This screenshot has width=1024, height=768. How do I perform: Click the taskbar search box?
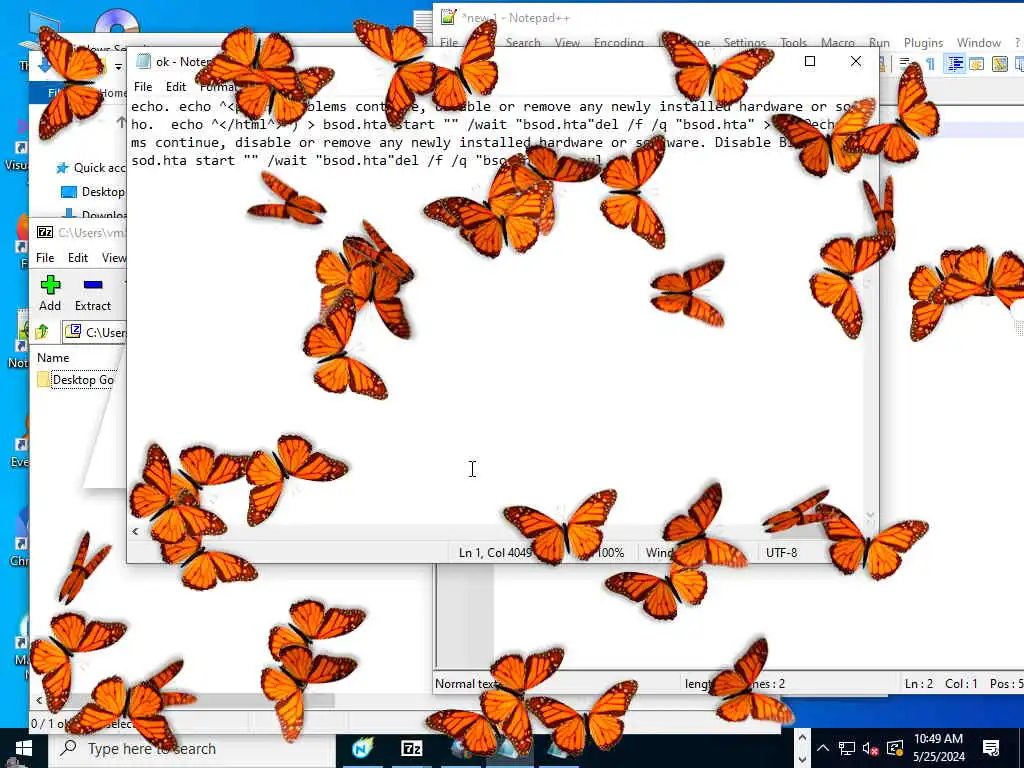click(193, 748)
